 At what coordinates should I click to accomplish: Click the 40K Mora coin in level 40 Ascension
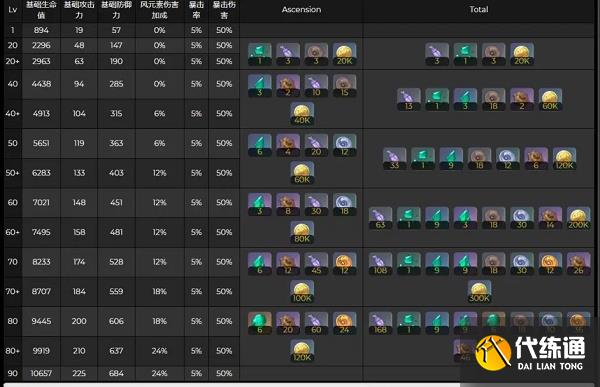(302, 113)
